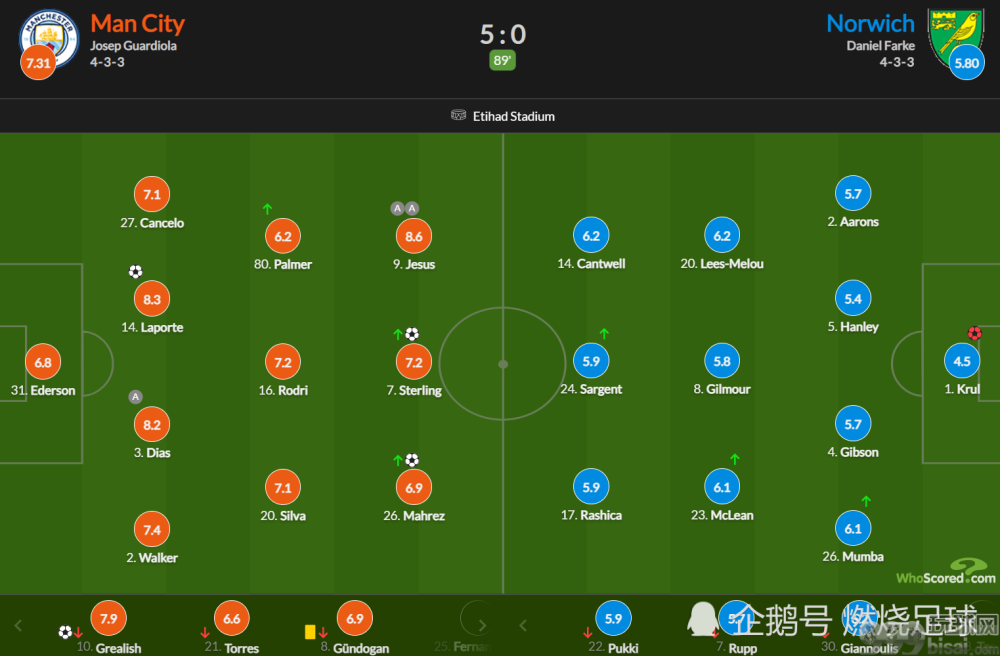Click the goal ball icon above Laporte
Screen dimensions: 1000x656
coord(135,272)
